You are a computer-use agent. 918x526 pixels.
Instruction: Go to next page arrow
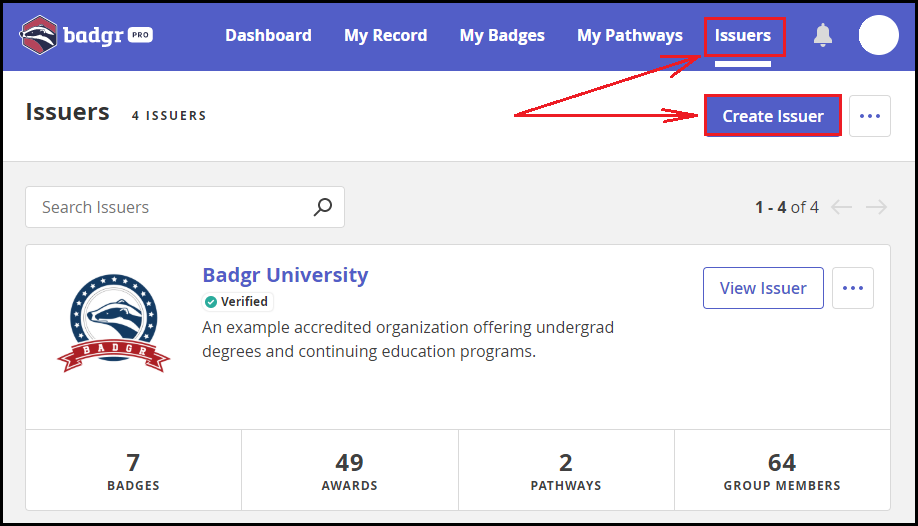coord(876,207)
